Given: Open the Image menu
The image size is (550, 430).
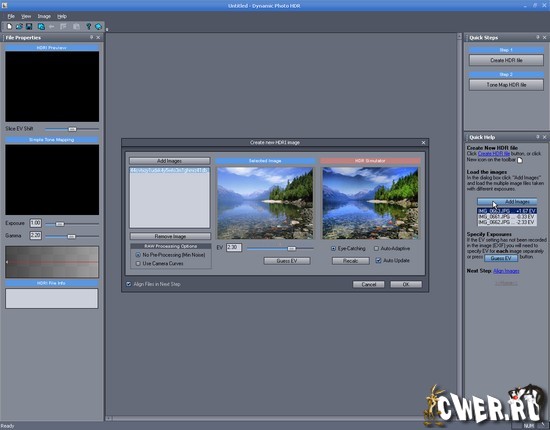Looking at the screenshot, I should tap(44, 16).
